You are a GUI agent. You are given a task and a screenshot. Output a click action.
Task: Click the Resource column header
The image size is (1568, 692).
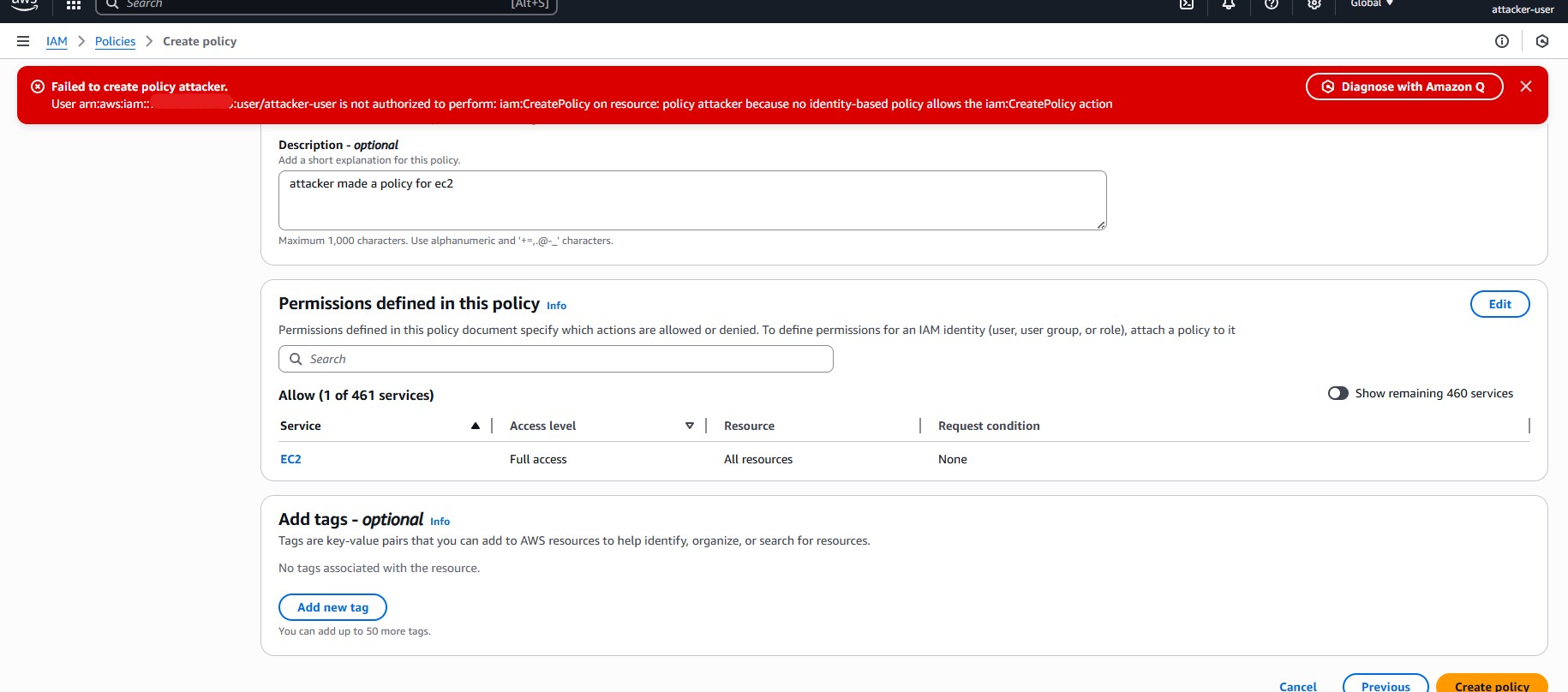click(749, 426)
